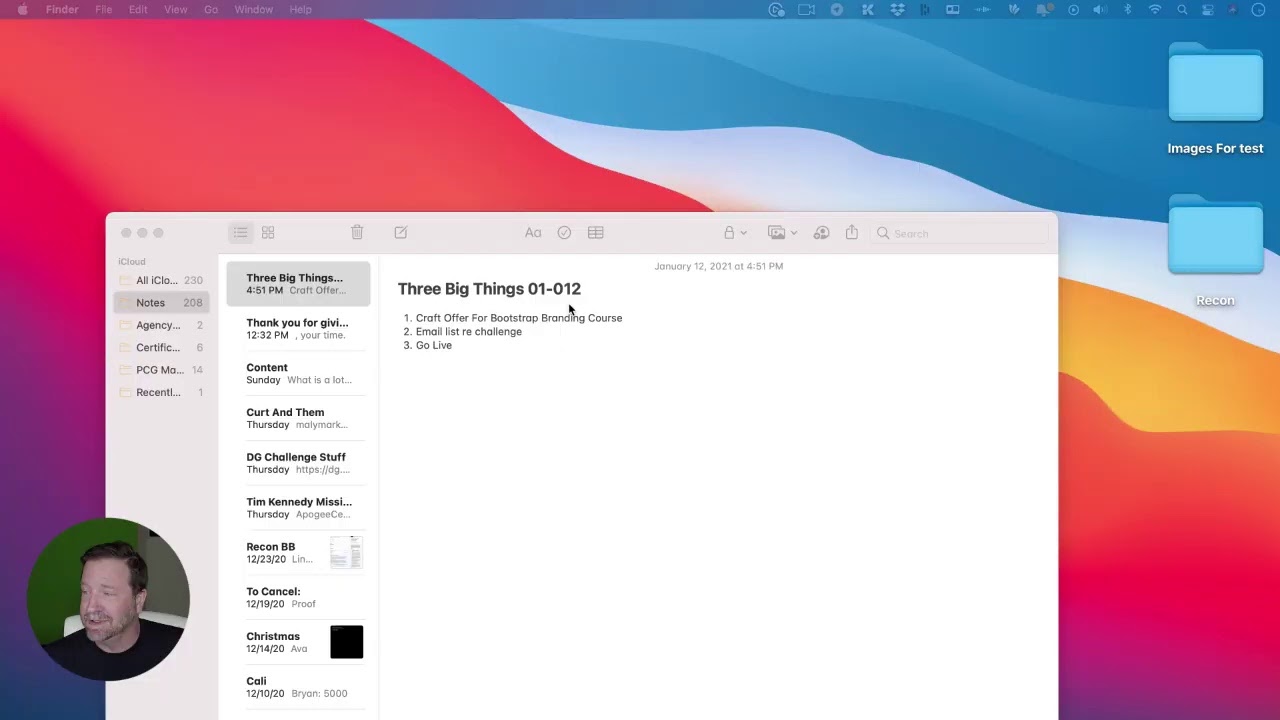Add people to note via collaborate icon
This screenshot has height=720, width=1280.
pos(821,233)
